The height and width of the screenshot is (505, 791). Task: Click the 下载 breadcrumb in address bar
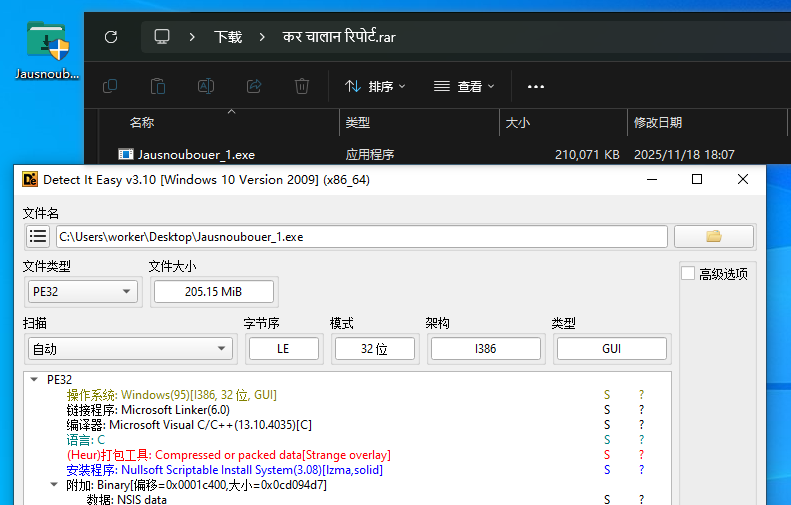tap(228, 37)
